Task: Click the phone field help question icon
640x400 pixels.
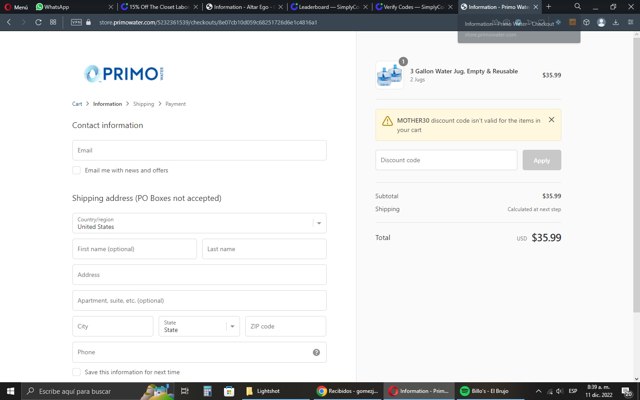Action: 316,352
